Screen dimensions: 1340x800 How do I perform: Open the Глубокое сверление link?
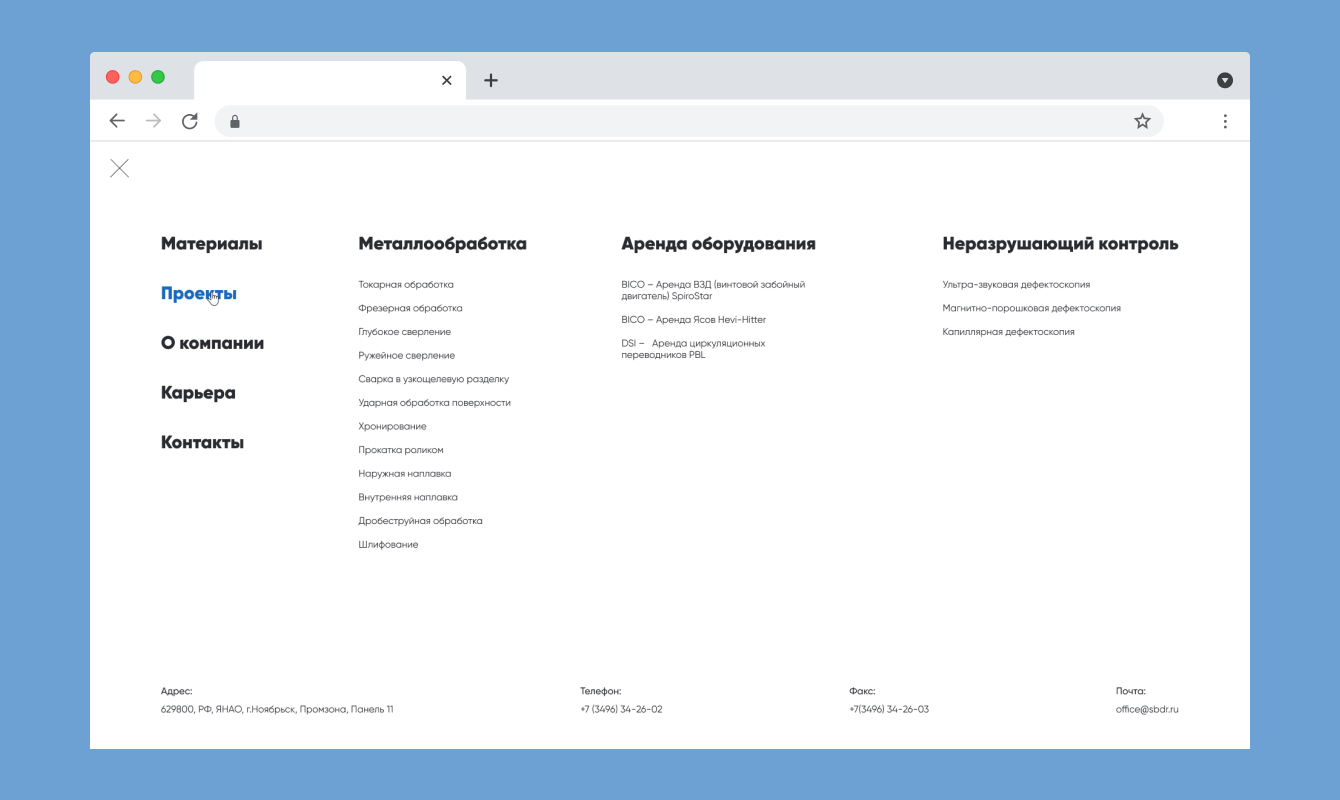coord(404,332)
